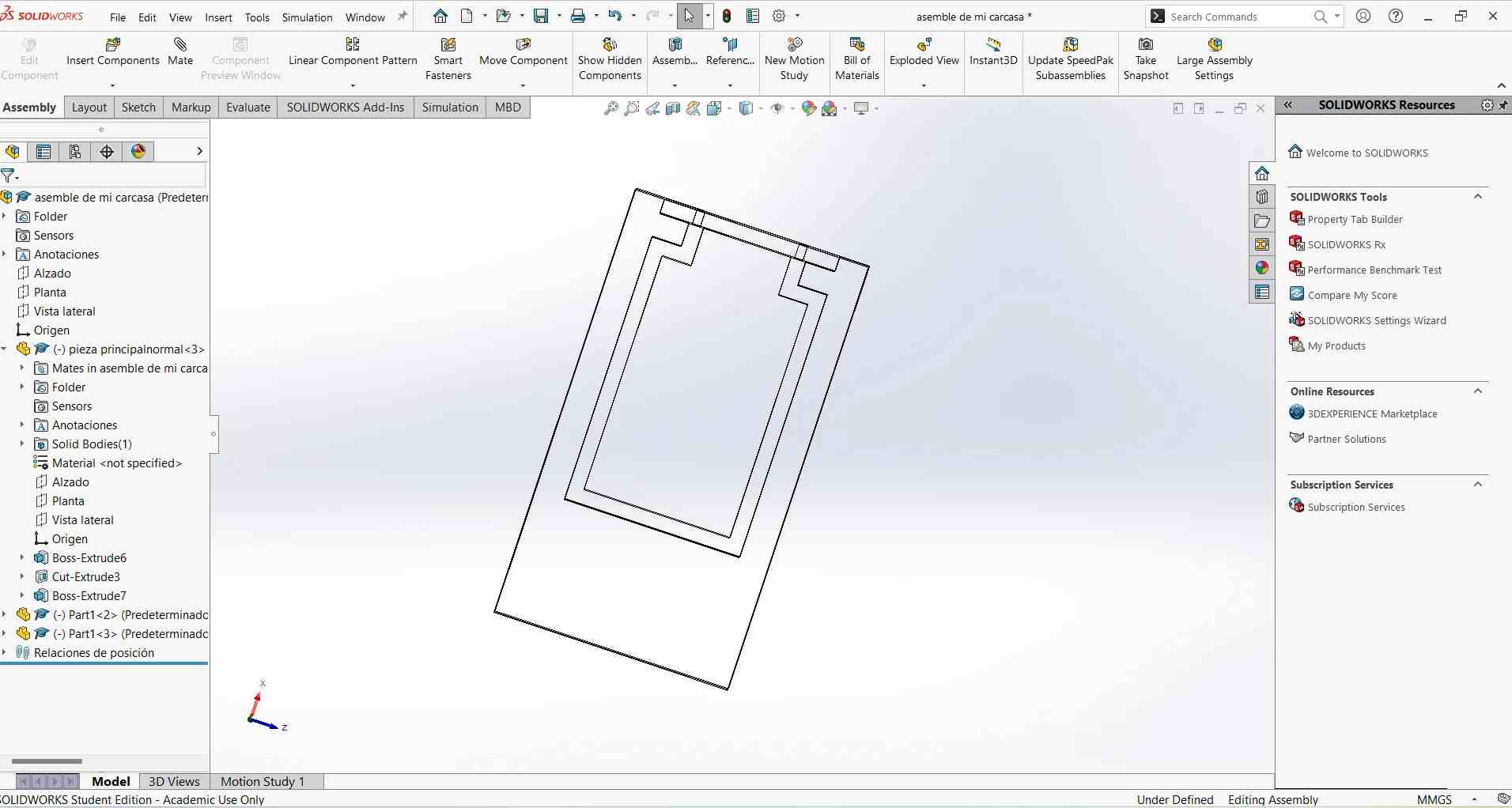This screenshot has width=1512, height=808.
Task: Activate the Move Component tool
Action: point(523,52)
